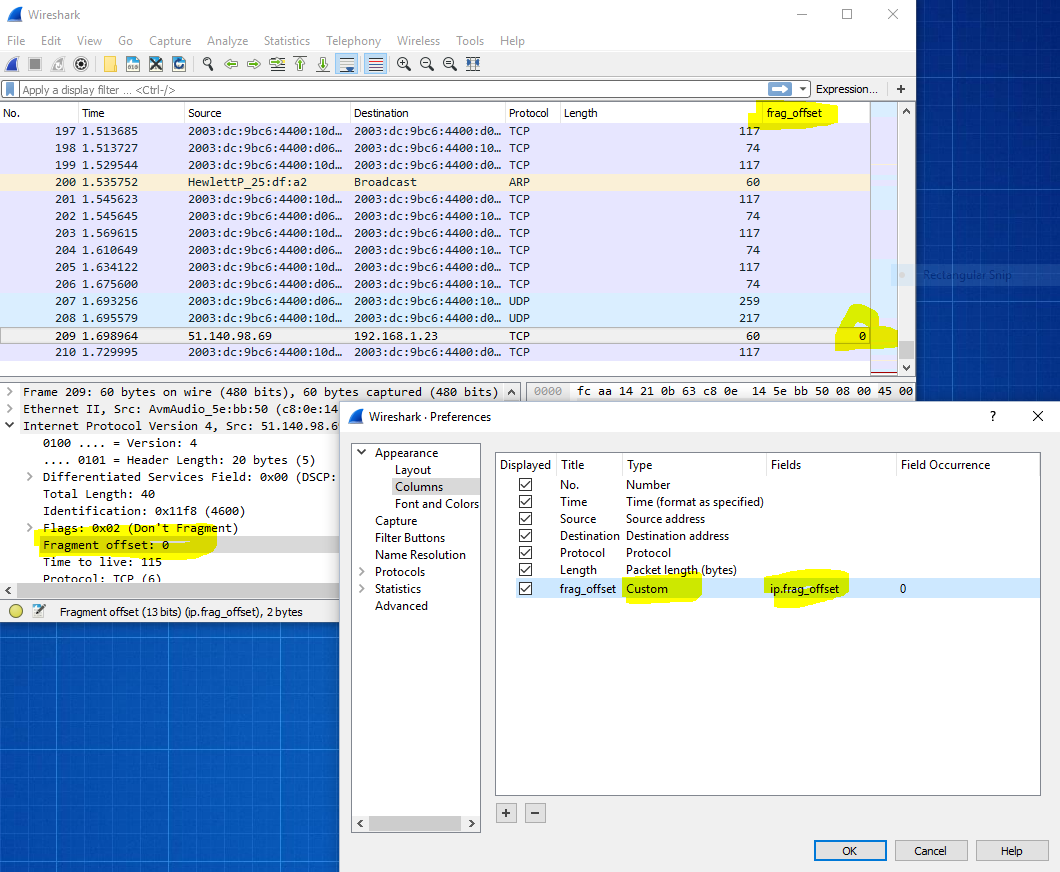Expand Frame 209 details
Image resolution: width=1060 pixels, height=872 pixels.
(x=9, y=391)
